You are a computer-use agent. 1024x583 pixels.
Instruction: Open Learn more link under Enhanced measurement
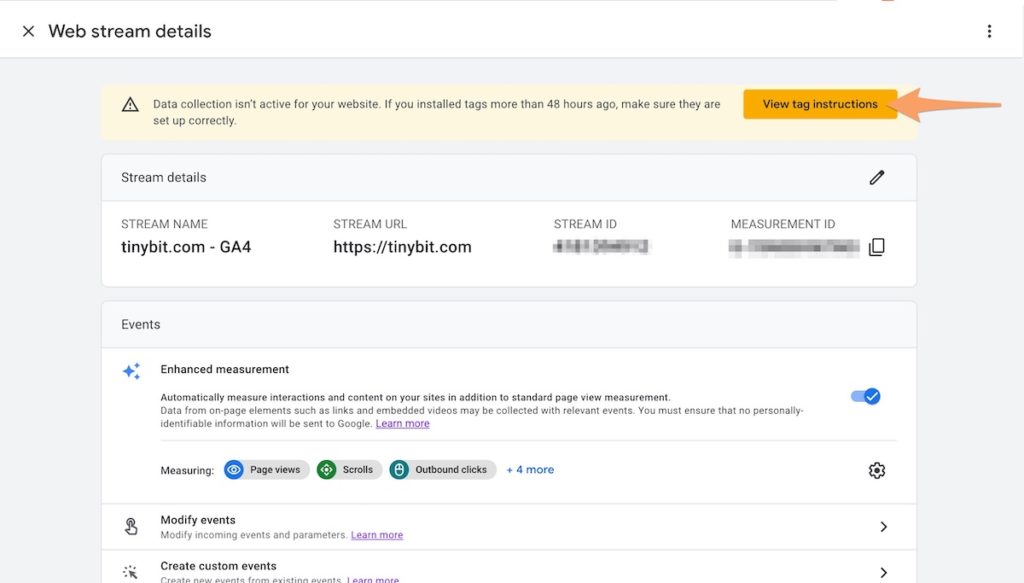402,424
